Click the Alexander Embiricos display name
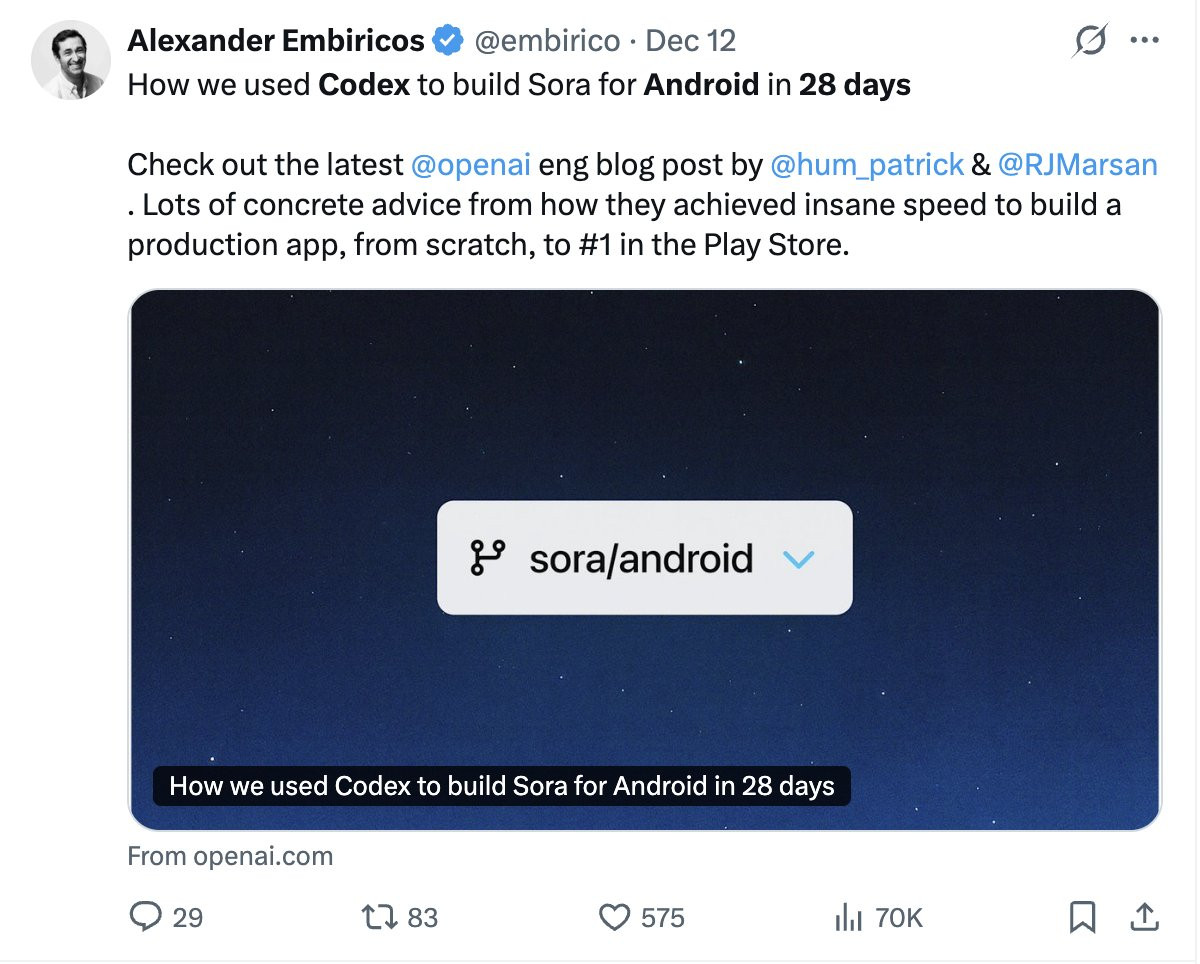 pyautogui.click(x=275, y=41)
